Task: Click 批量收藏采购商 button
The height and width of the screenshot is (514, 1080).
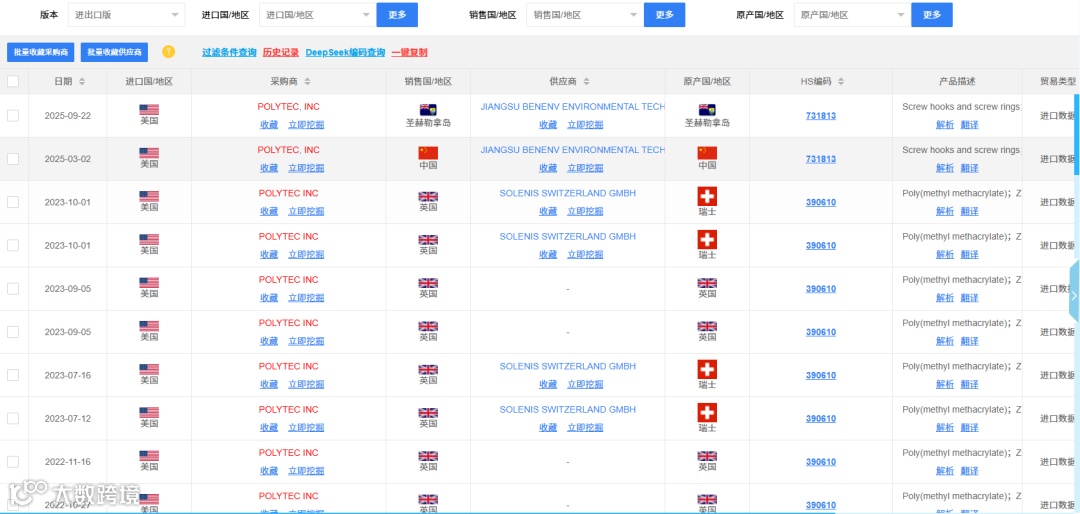Action: [40, 52]
